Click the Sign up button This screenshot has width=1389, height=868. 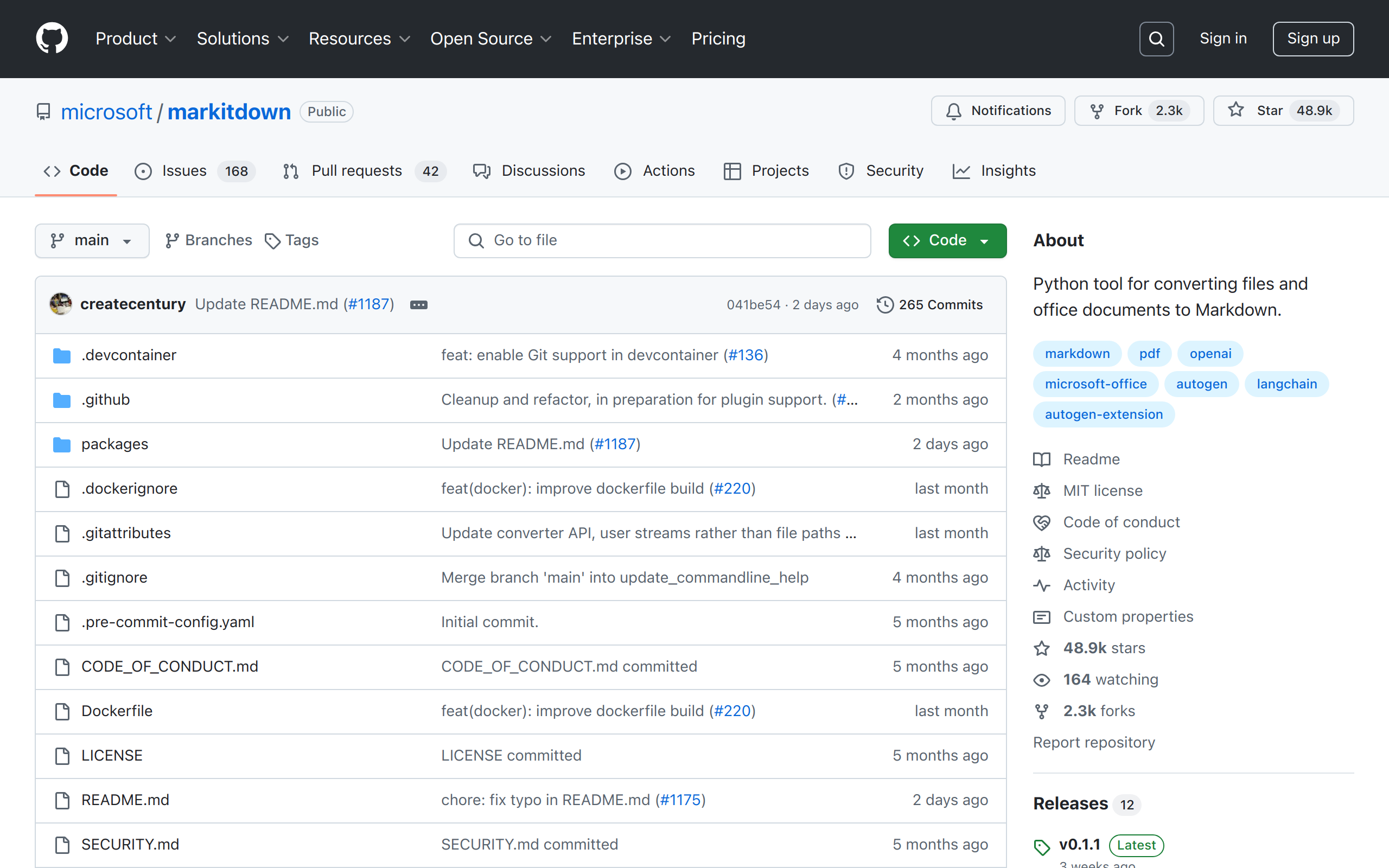click(x=1312, y=39)
